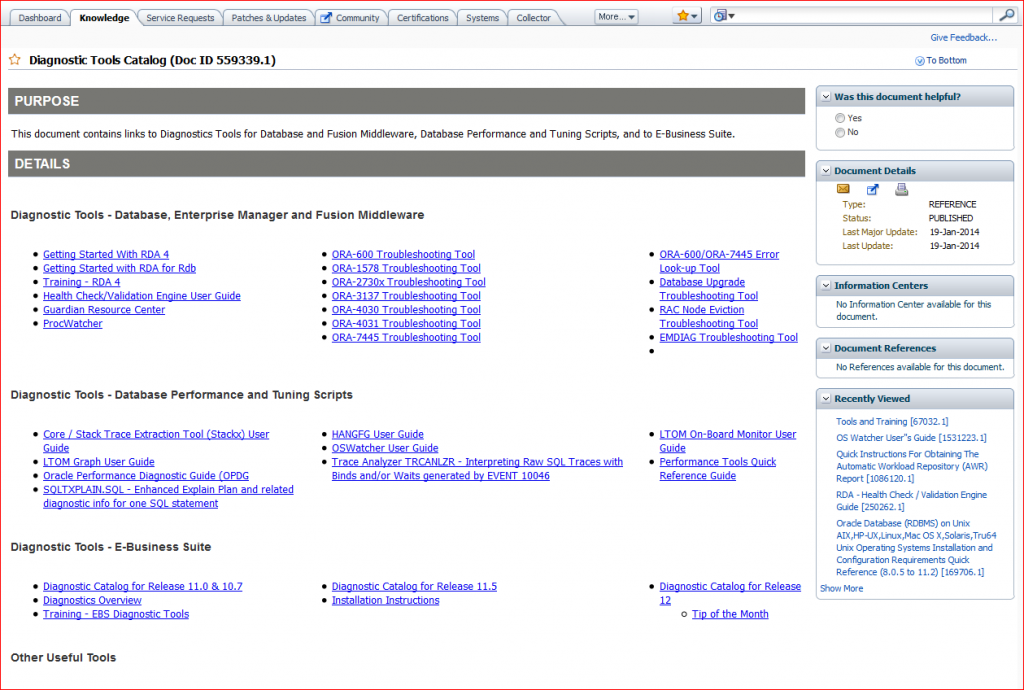Open Core / Stack Trace Extraction Tool guide
Screen dimensions: 1024x690
pos(156,441)
